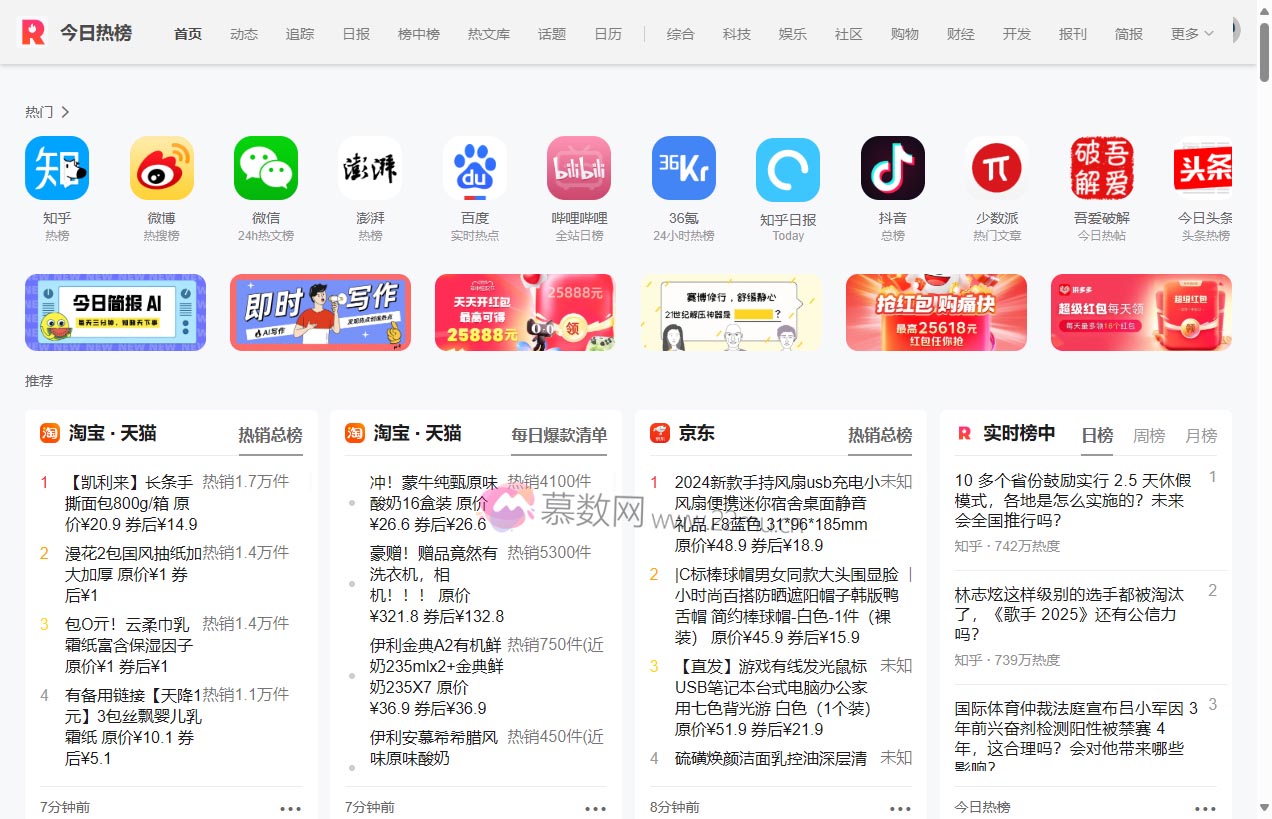
Task: Expand the 热门 section chevron
Action: coord(65,112)
